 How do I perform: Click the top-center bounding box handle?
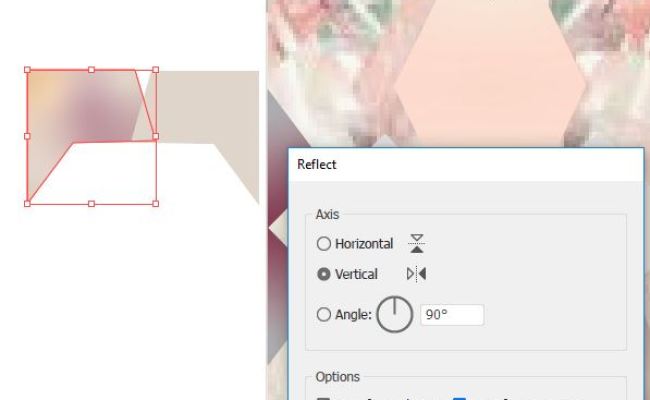(x=92, y=70)
